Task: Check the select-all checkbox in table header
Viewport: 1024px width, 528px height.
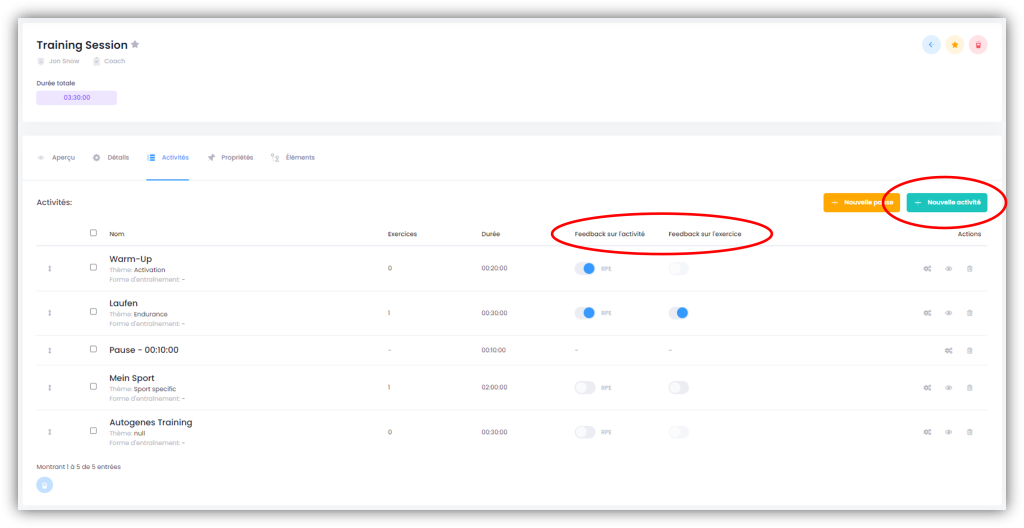Action: pyautogui.click(x=94, y=233)
